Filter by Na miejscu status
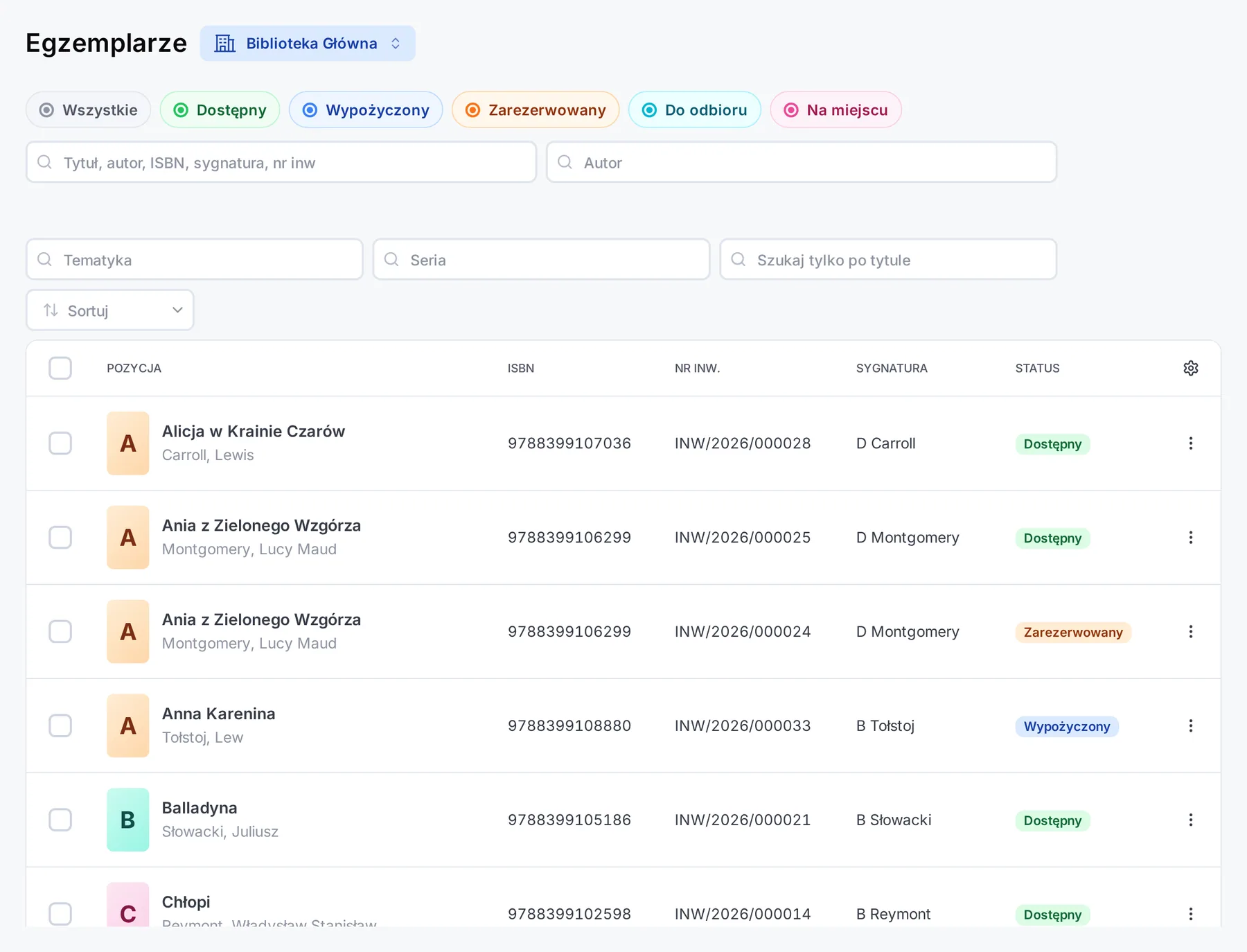 [x=835, y=109]
